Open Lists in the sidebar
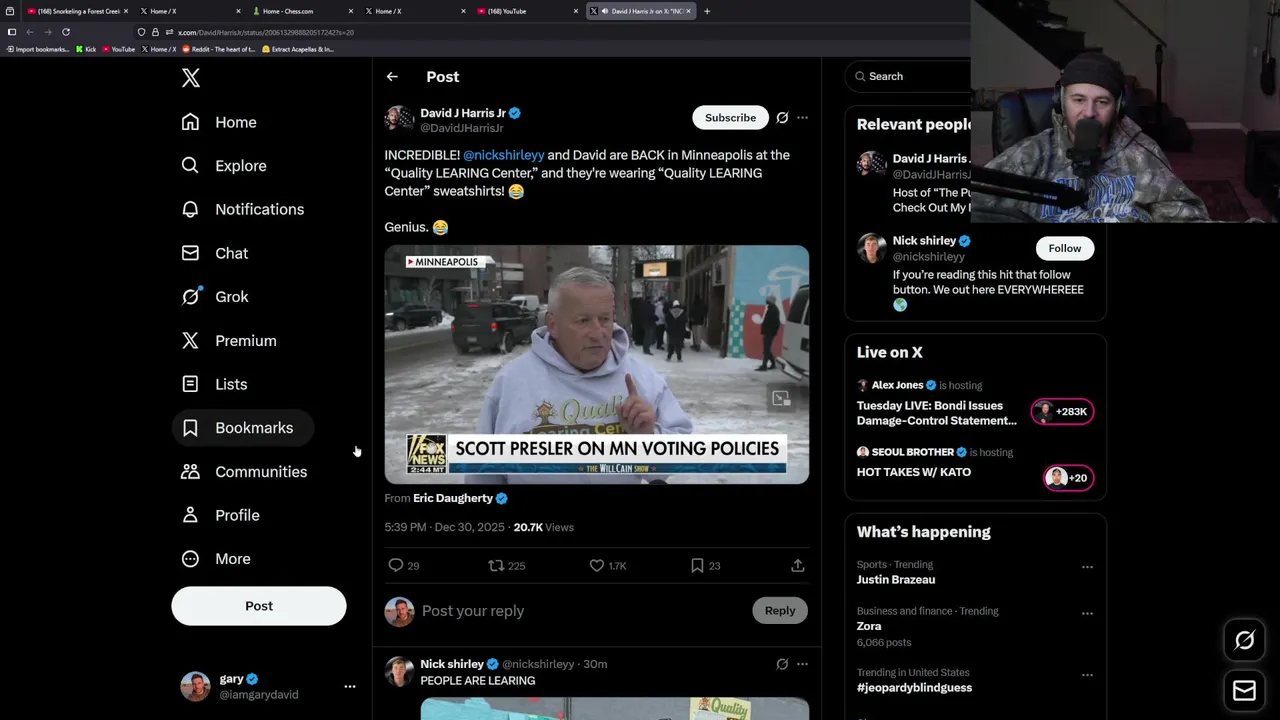This screenshot has height=720, width=1280. click(x=214, y=384)
